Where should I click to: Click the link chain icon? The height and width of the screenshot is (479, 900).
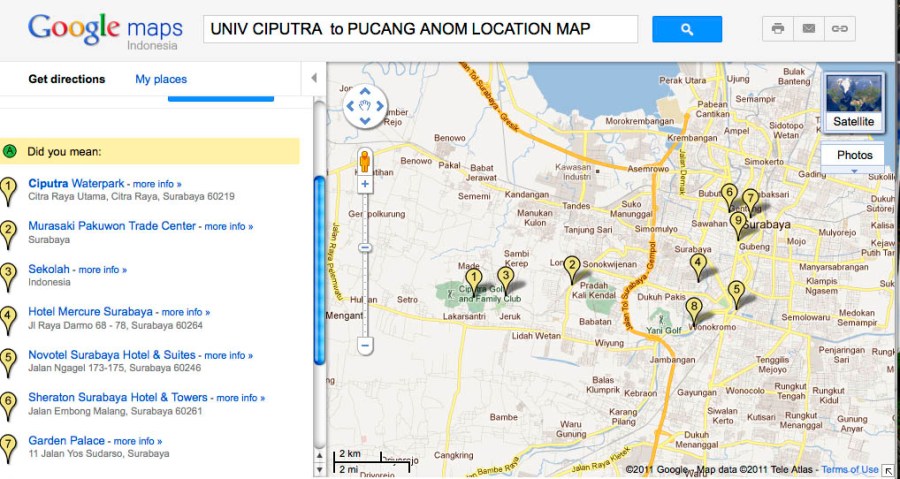840,29
